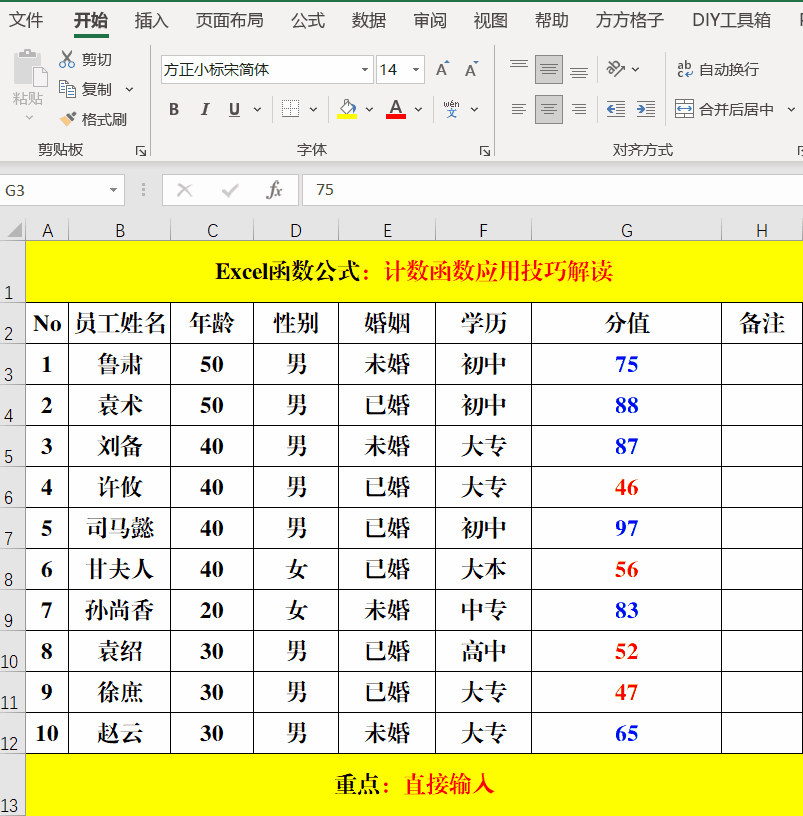Increase font size with the larger A
This screenshot has height=816, width=803.
point(442,69)
